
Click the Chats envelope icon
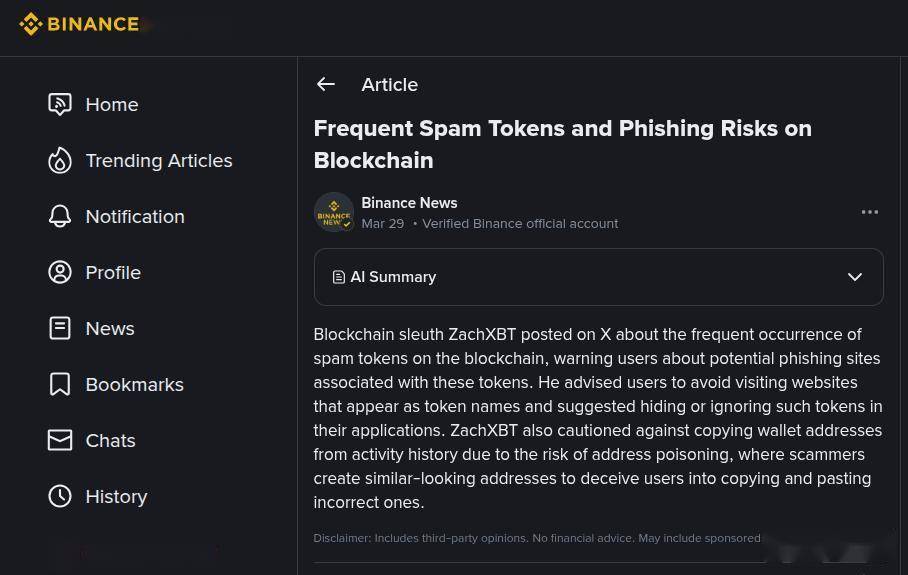pos(60,441)
